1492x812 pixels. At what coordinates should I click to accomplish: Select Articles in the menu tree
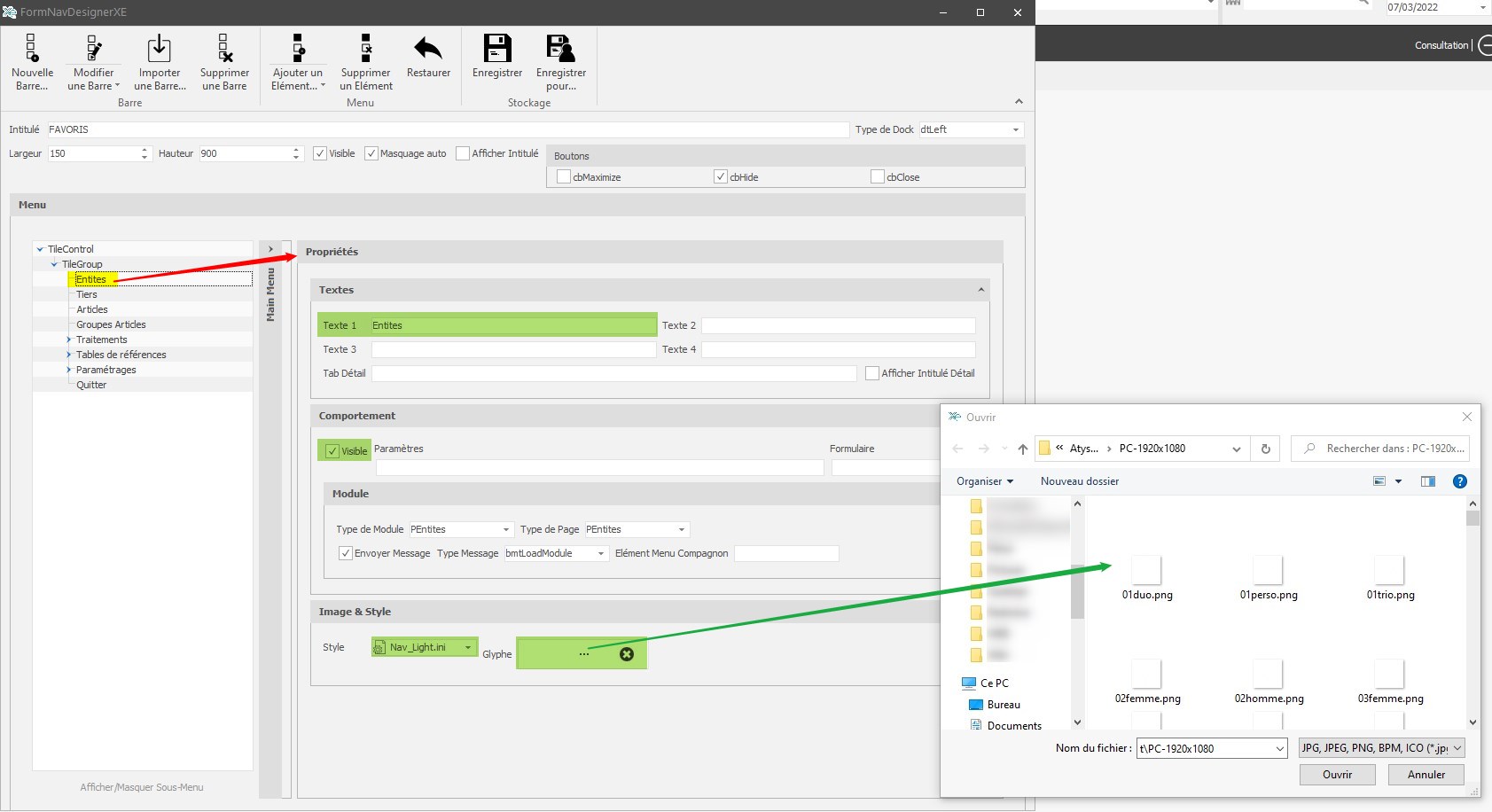point(92,309)
